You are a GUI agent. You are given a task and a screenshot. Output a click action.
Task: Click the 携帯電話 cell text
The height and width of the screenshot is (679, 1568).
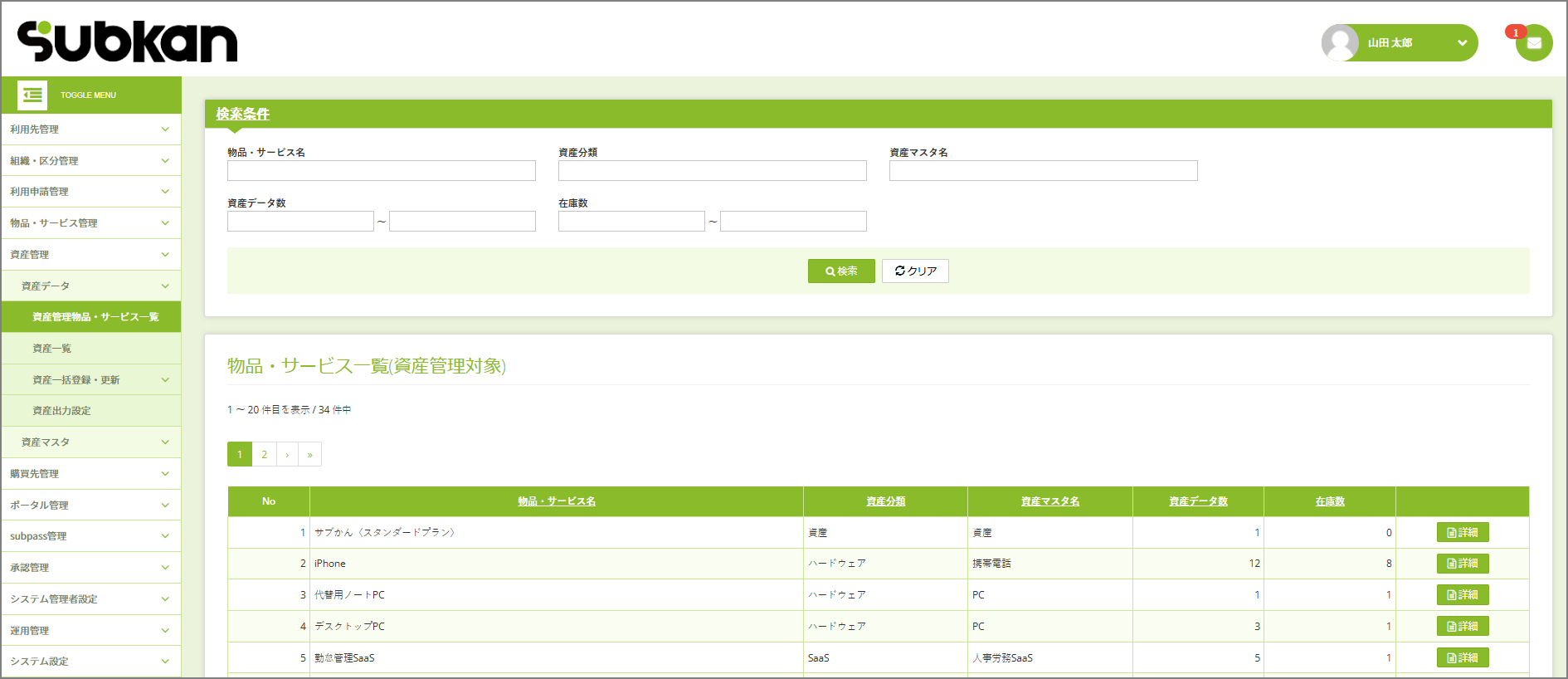point(992,564)
